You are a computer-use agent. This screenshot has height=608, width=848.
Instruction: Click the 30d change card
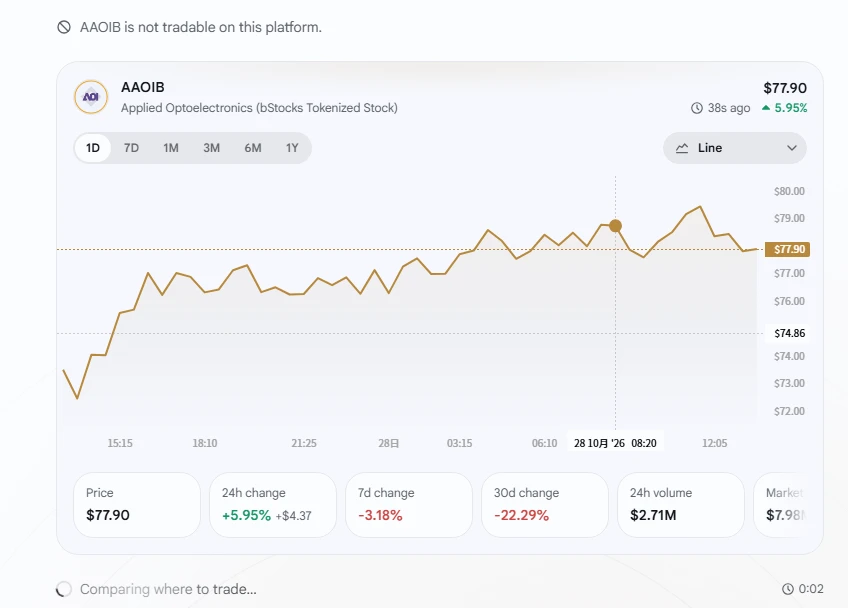tap(545, 505)
